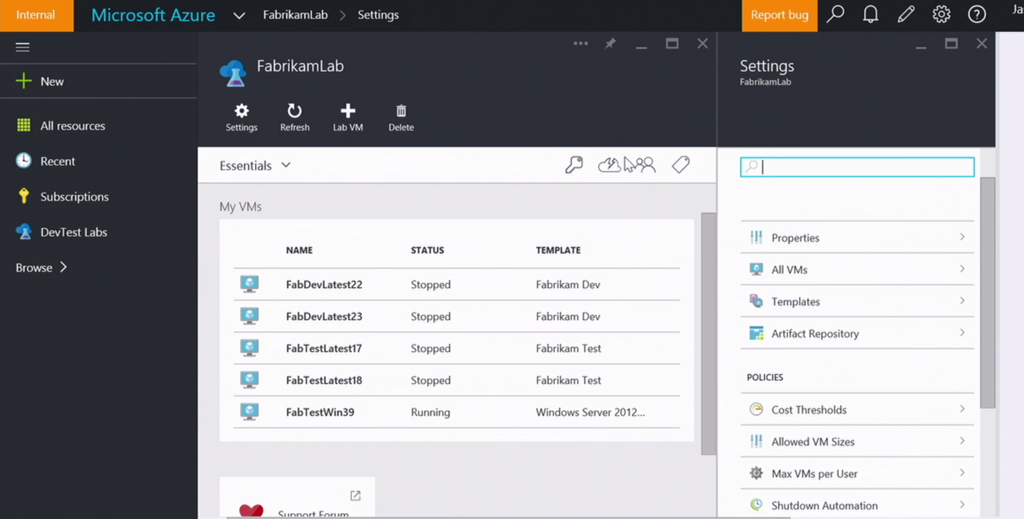Select DevTest Labs in the sidebar
Viewport: 1024px width, 519px height.
coord(73,232)
